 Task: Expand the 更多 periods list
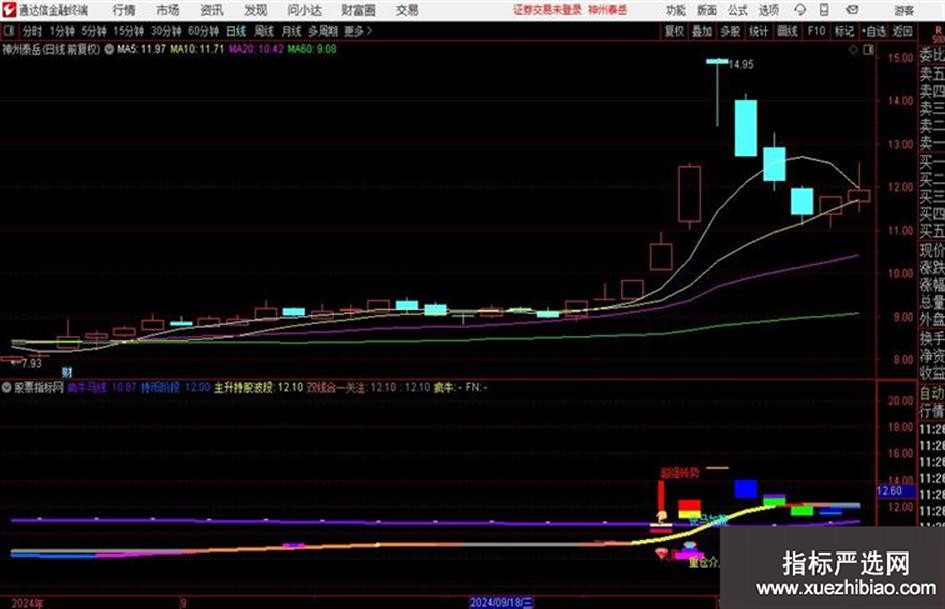(x=358, y=31)
